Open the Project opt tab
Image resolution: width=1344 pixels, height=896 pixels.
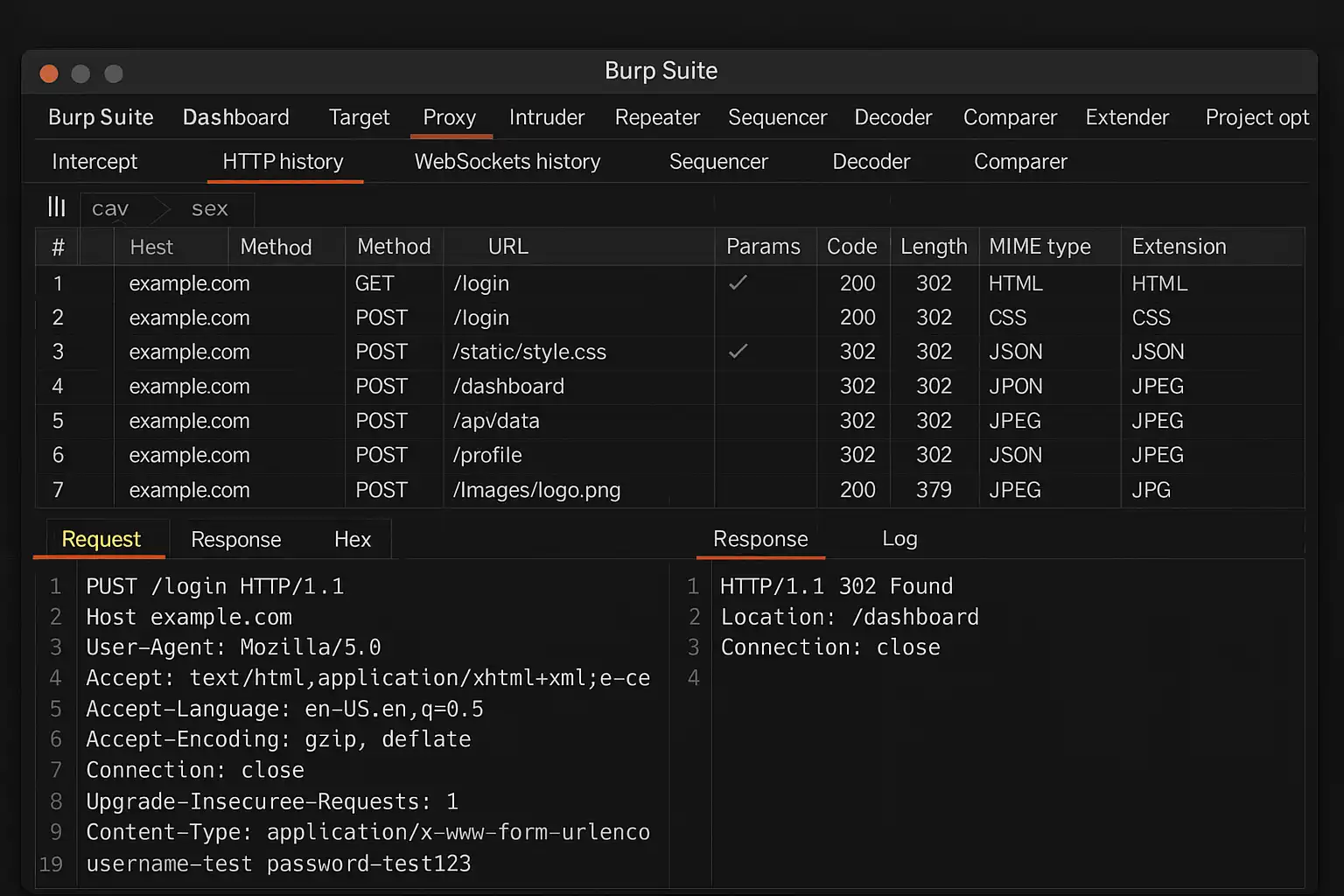tap(1256, 117)
